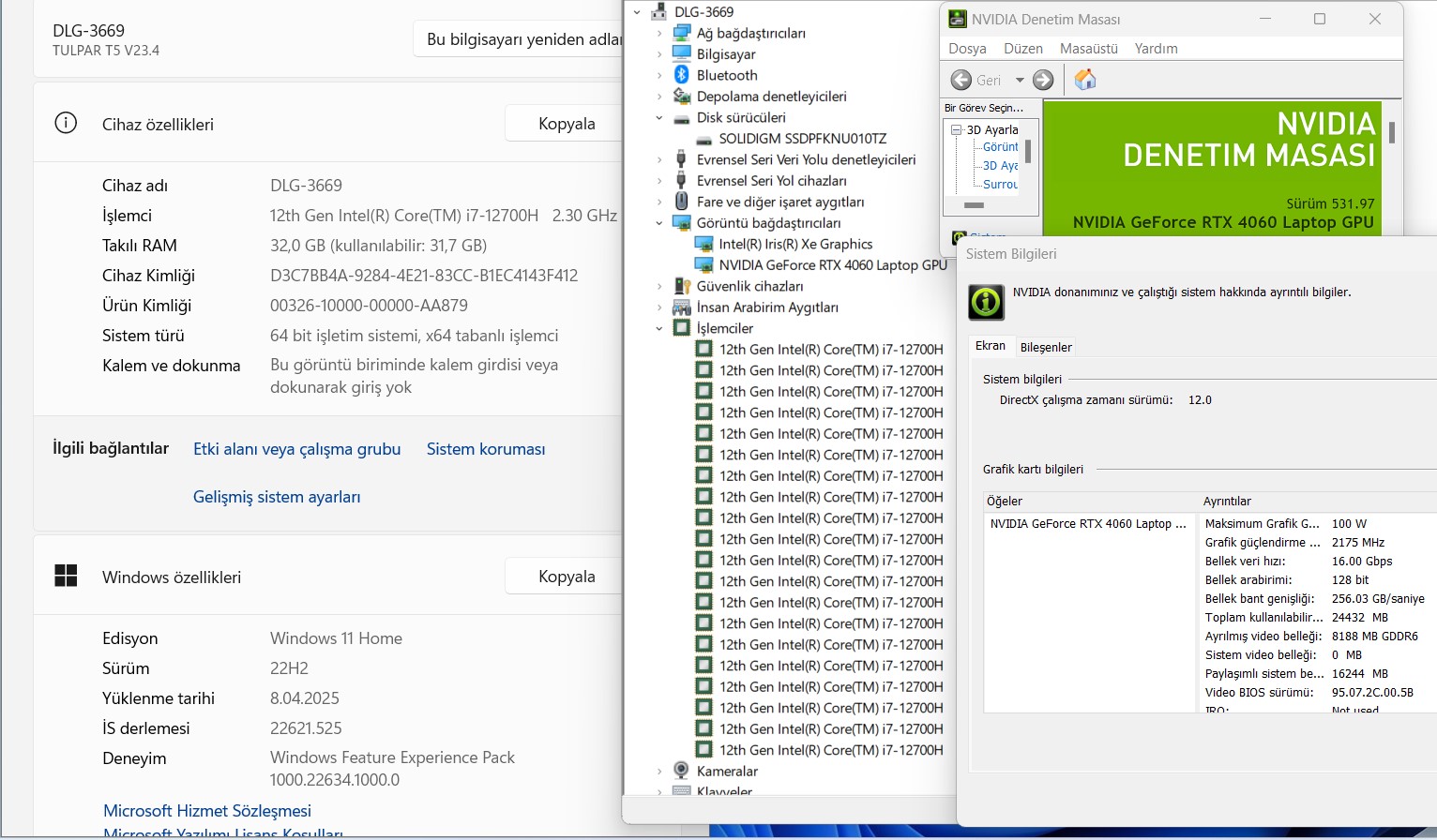Collapse the Disk sürücüleri node
This screenshot has width=1437, height=840.
click(x=659, y=118)
